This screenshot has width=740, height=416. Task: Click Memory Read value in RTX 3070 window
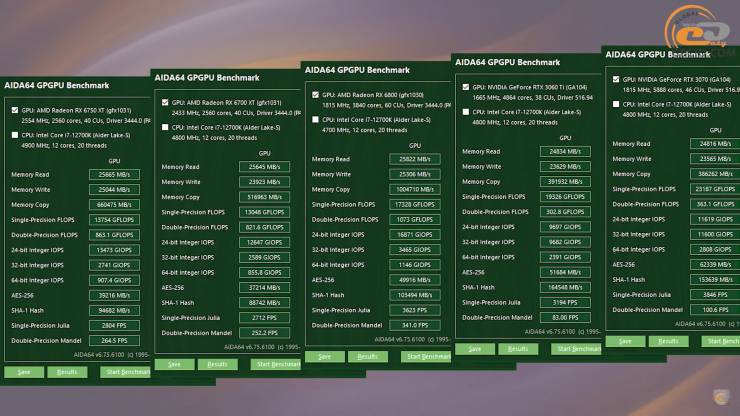pyautogui.click(x=715, y=144)
